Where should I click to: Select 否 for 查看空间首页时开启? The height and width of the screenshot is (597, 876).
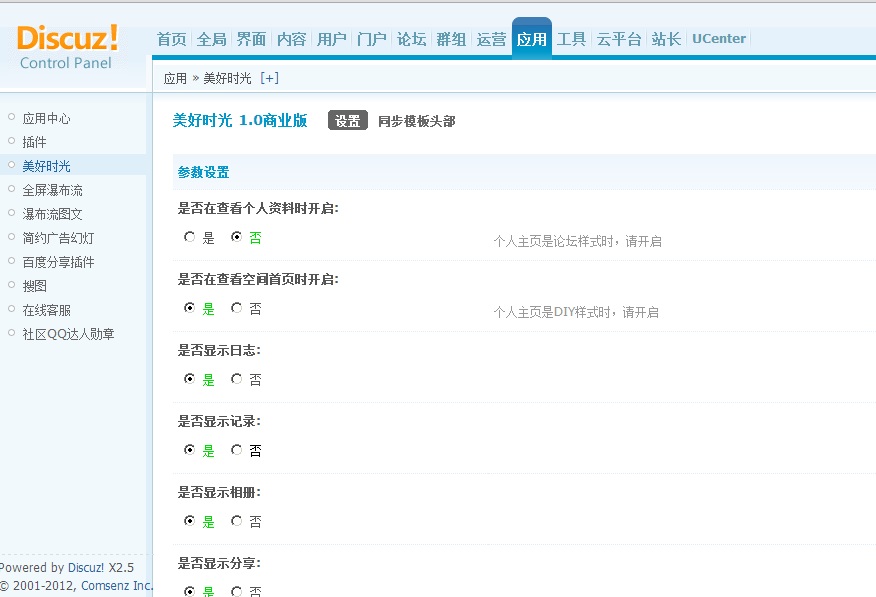pos(236,308)
